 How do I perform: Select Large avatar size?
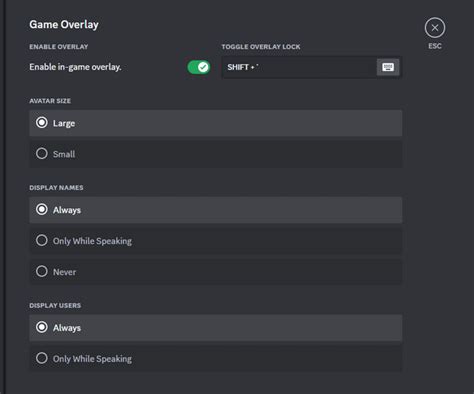(x=216, y=123)
